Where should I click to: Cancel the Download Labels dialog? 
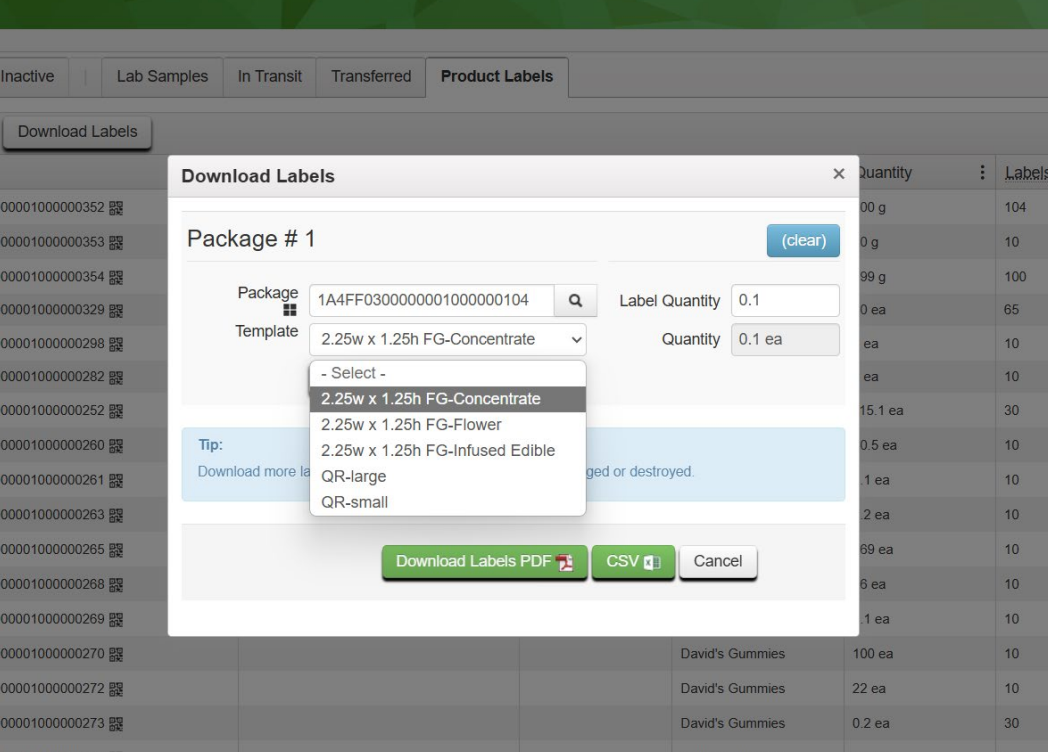(718, 562)
